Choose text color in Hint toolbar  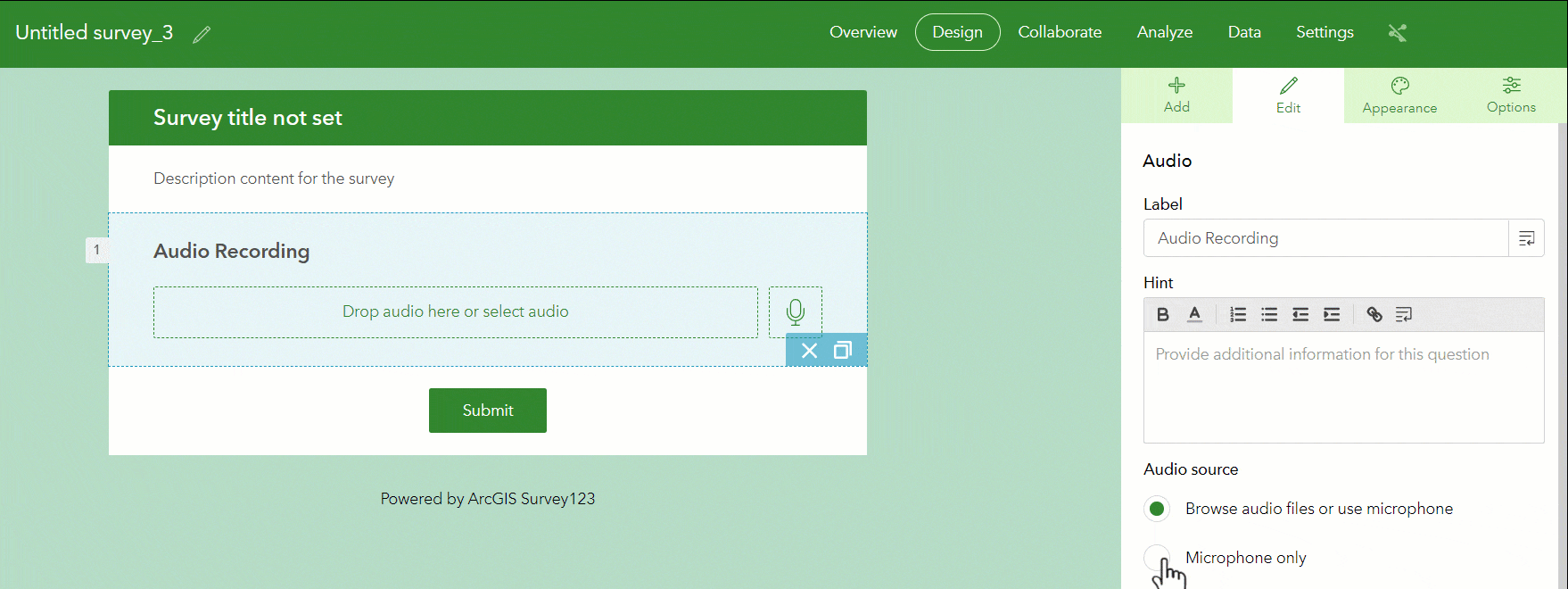pyautogui.click(x=1194, y=314)
